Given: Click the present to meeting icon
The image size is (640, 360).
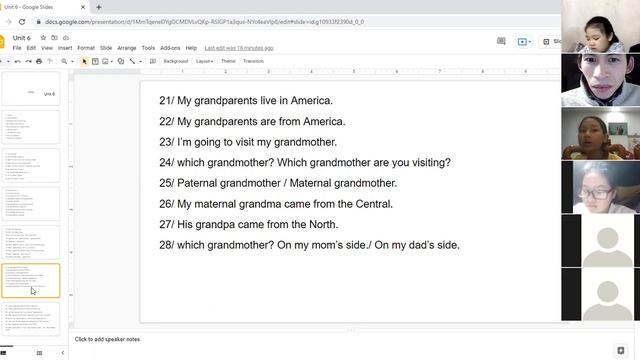Looking at the screenshot, I should (x=522, y=42).
